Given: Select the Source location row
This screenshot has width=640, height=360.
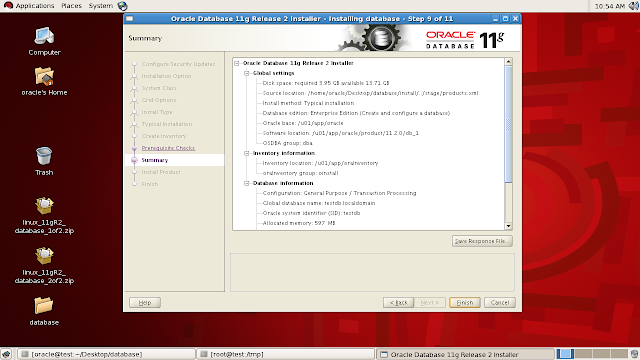Looking at the screenshot, I should tap(370, 93).
